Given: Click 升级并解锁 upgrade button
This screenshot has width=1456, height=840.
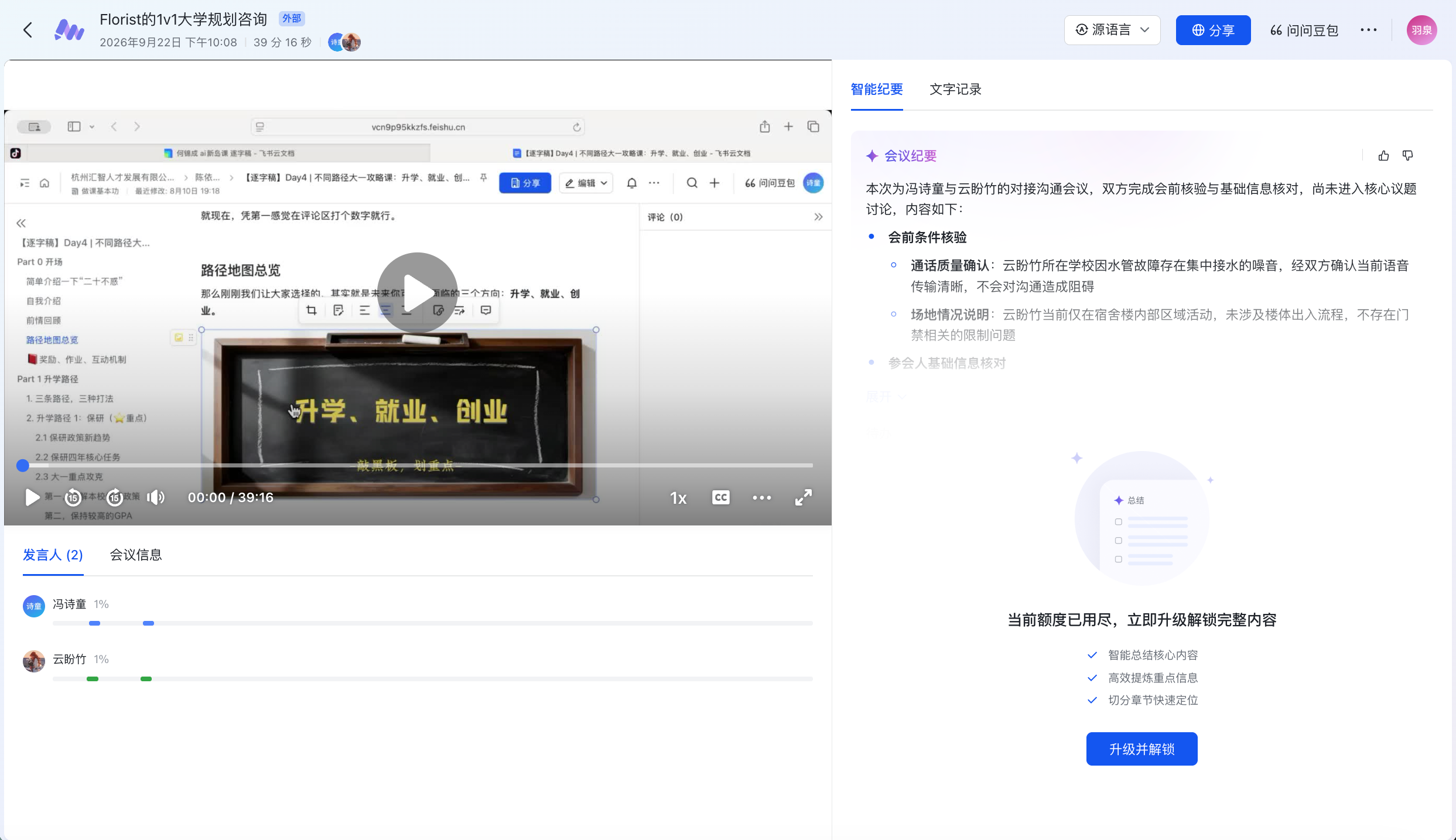Looking at the screenshot, I should 1141,749.
